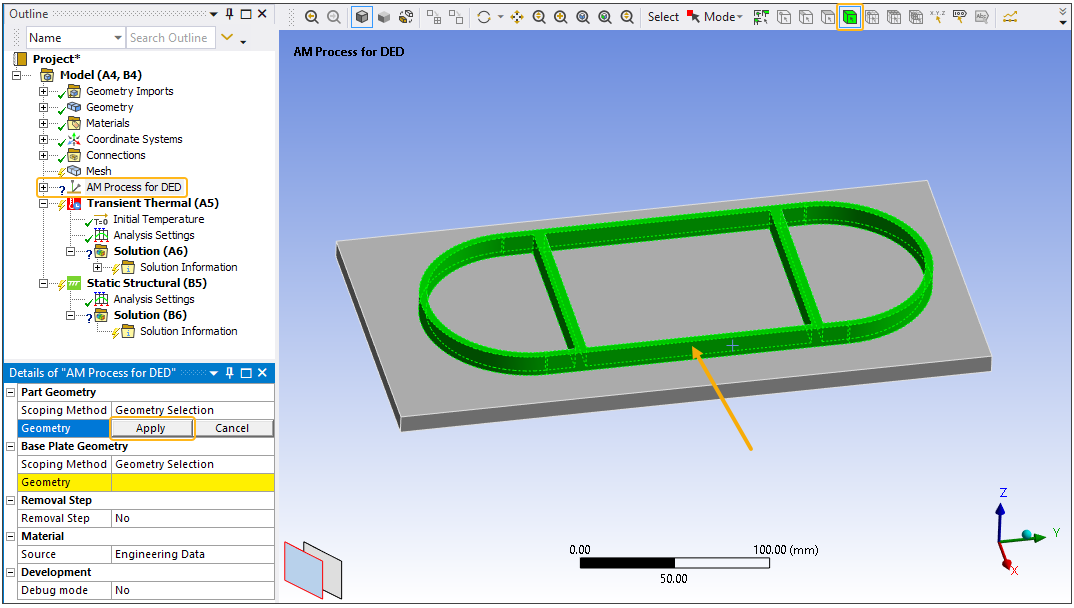Collapse the Removal Step details section
1074x608 pixels.
(x=11, y=501)
